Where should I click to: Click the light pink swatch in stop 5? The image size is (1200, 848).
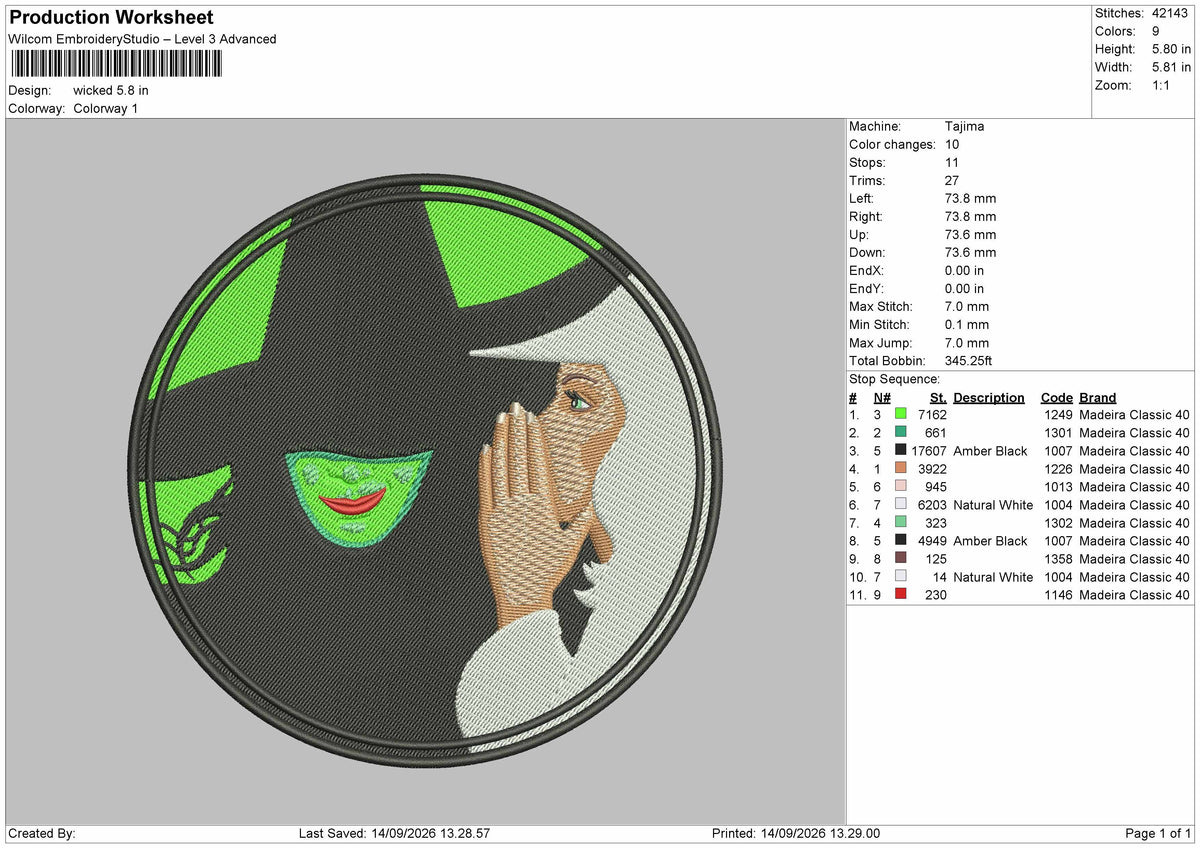point(900,486)
